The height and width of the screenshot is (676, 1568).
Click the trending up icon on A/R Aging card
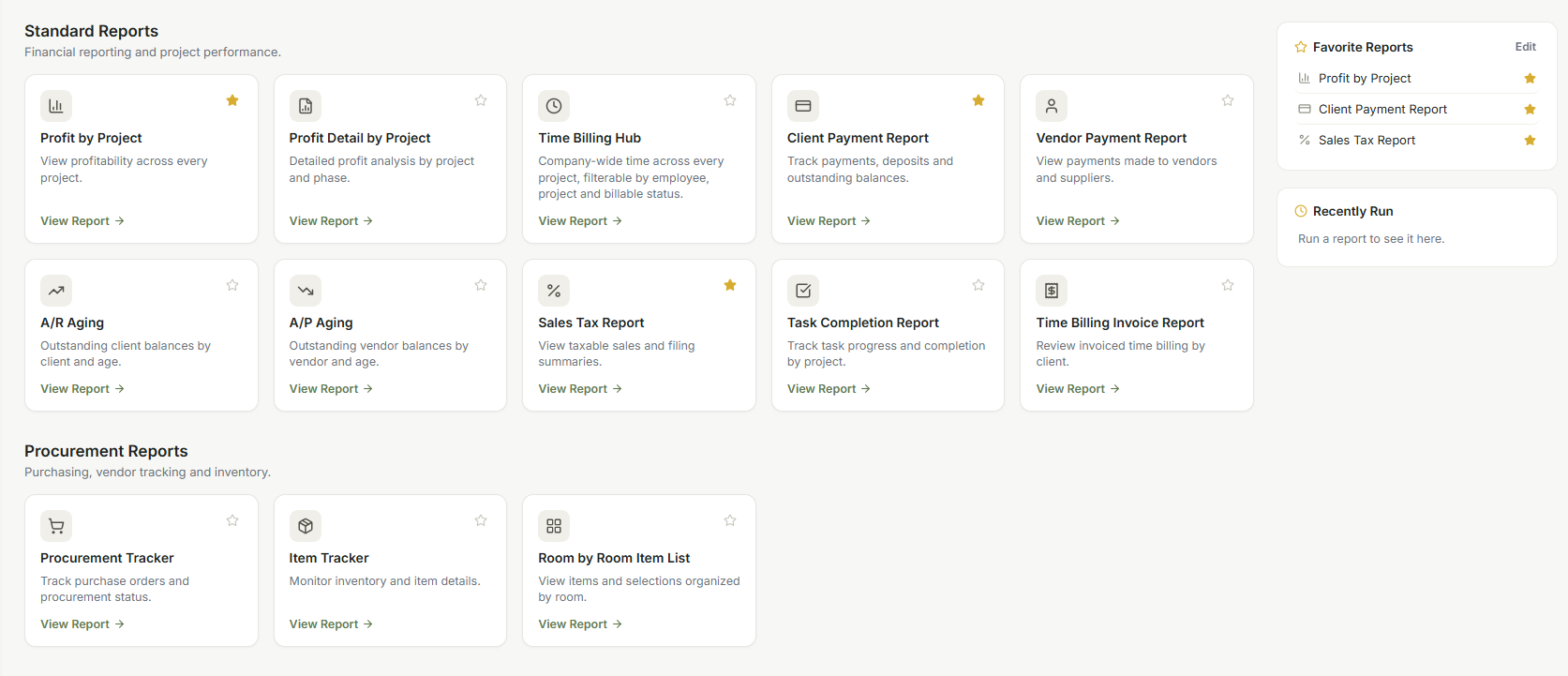[x=56, y=291]
